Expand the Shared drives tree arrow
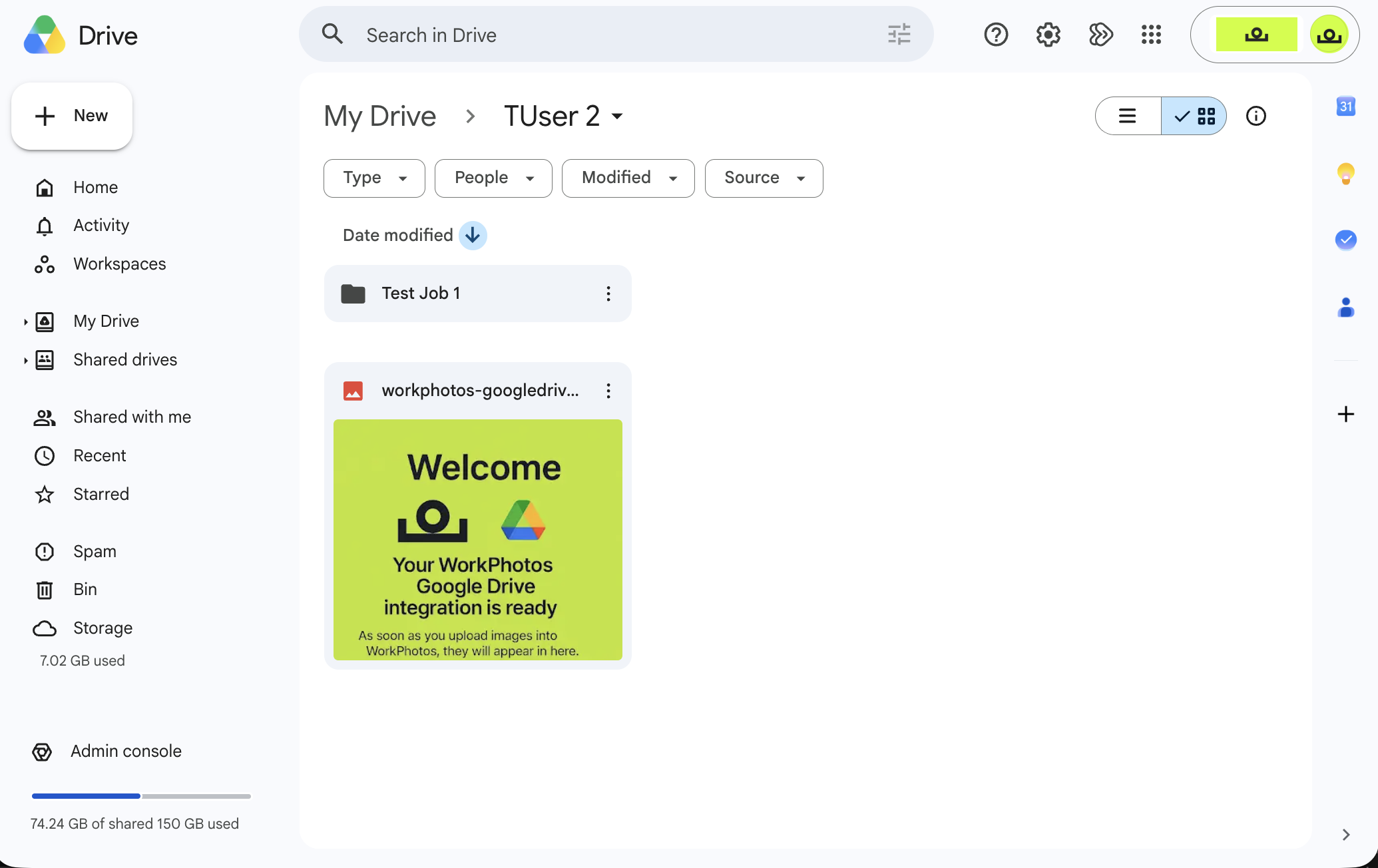 25,360
